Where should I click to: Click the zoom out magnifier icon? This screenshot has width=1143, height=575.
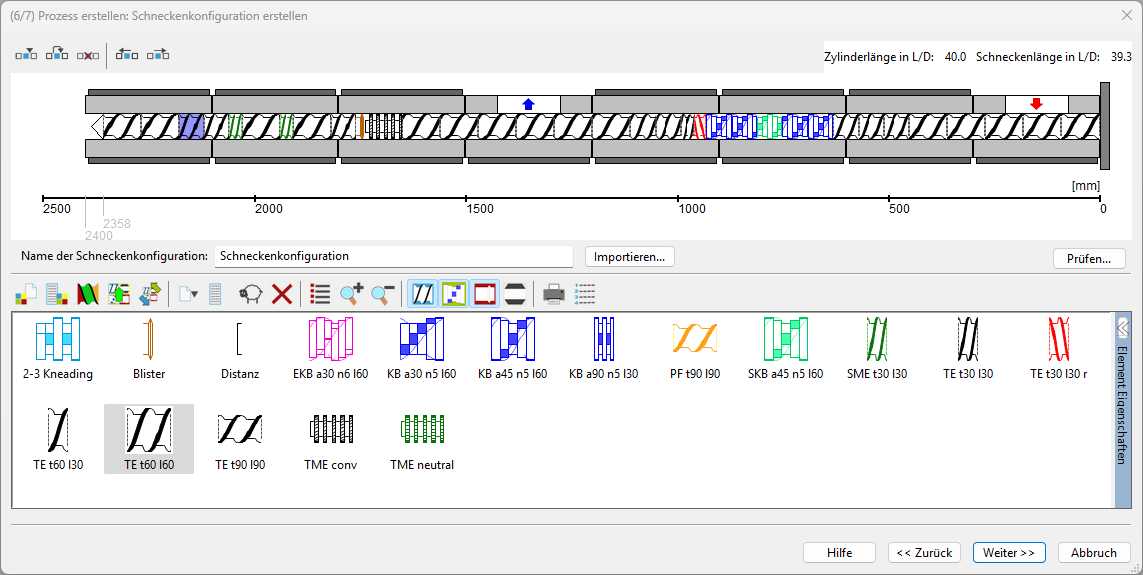[382, 294]
